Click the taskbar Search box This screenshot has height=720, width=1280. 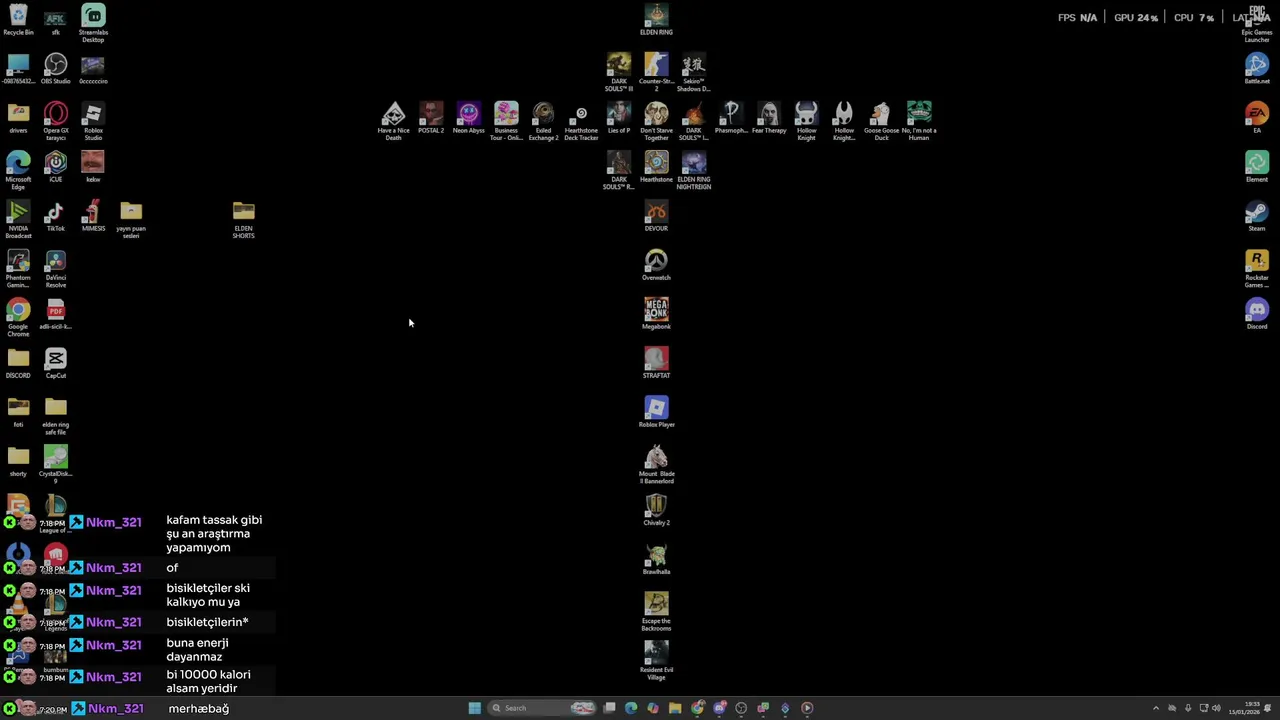click(x=543, y=708)
